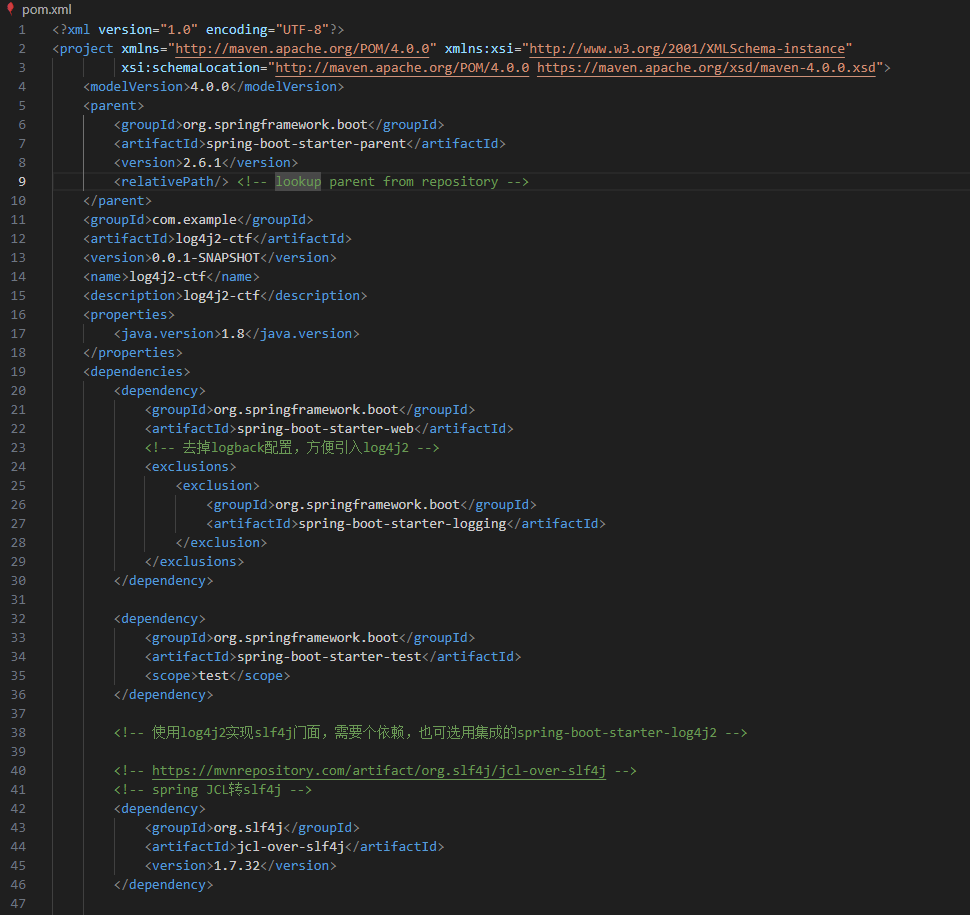Open the XMLSchema-instance URL link
Viewport: 970px width, 915px height.
pos(687,48)
